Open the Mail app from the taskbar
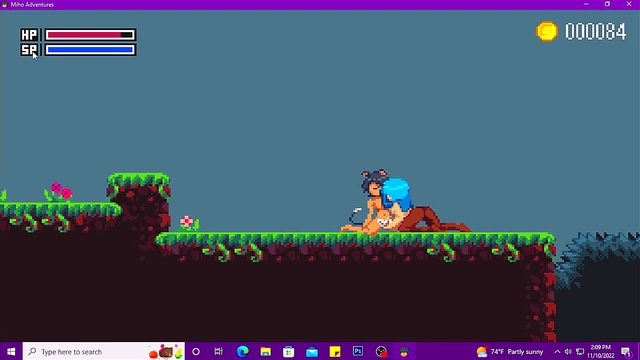This screenshot has height=360, width=640. (x=312, y=351)
